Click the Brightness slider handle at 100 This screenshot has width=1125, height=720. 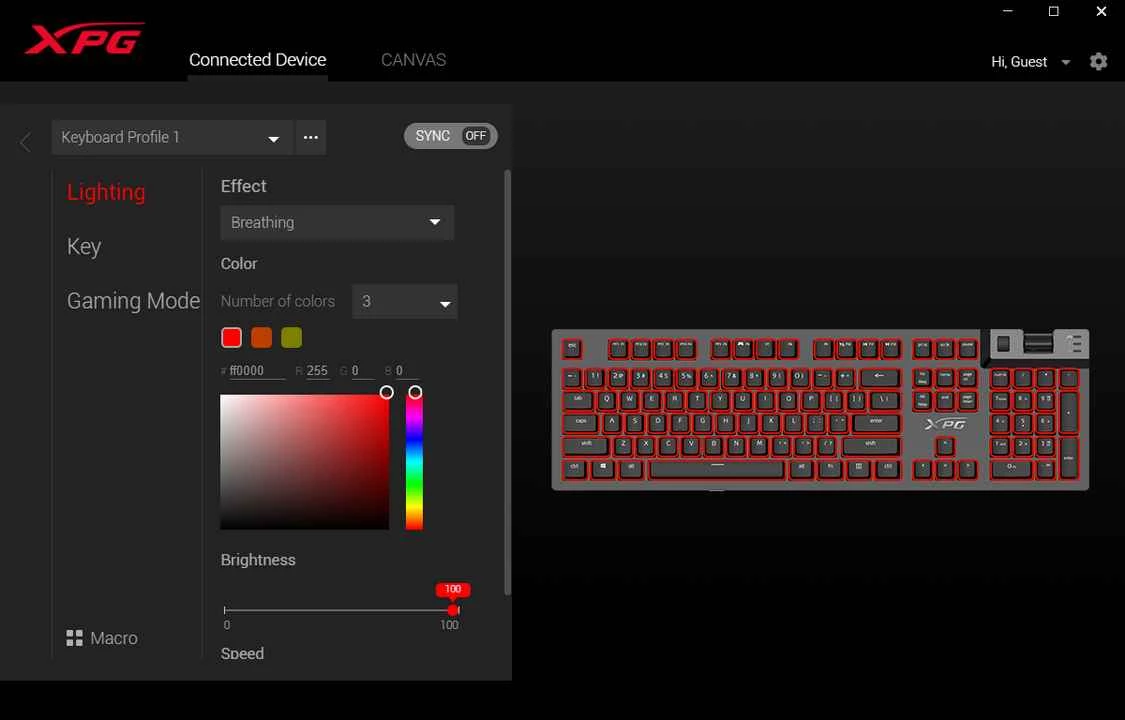click(453, 610)
